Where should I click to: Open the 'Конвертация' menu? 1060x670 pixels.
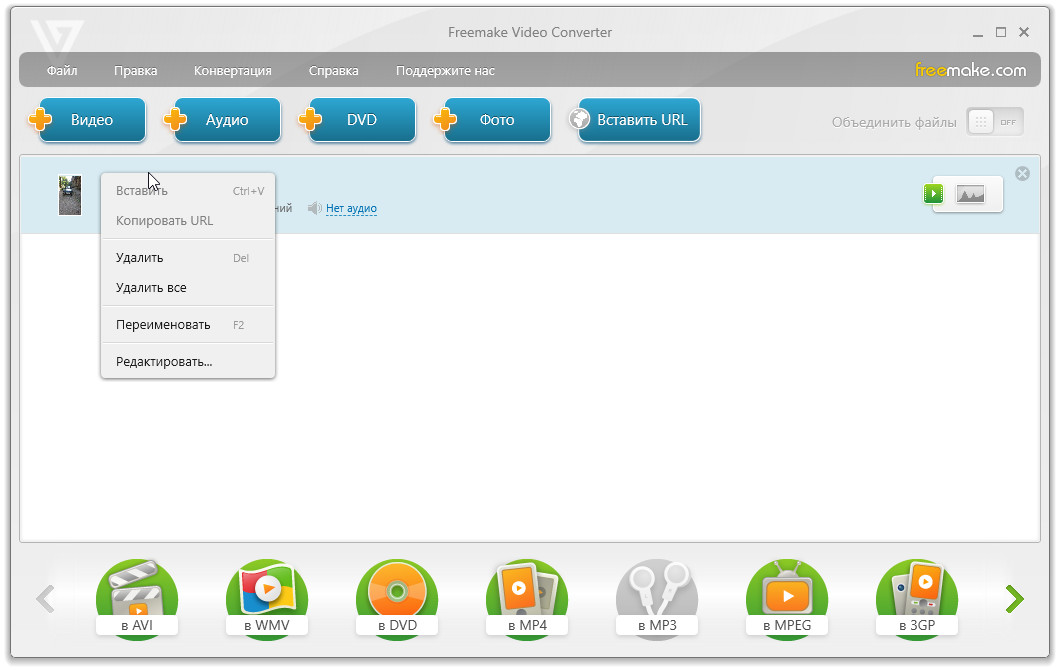[x=232, y=71]
